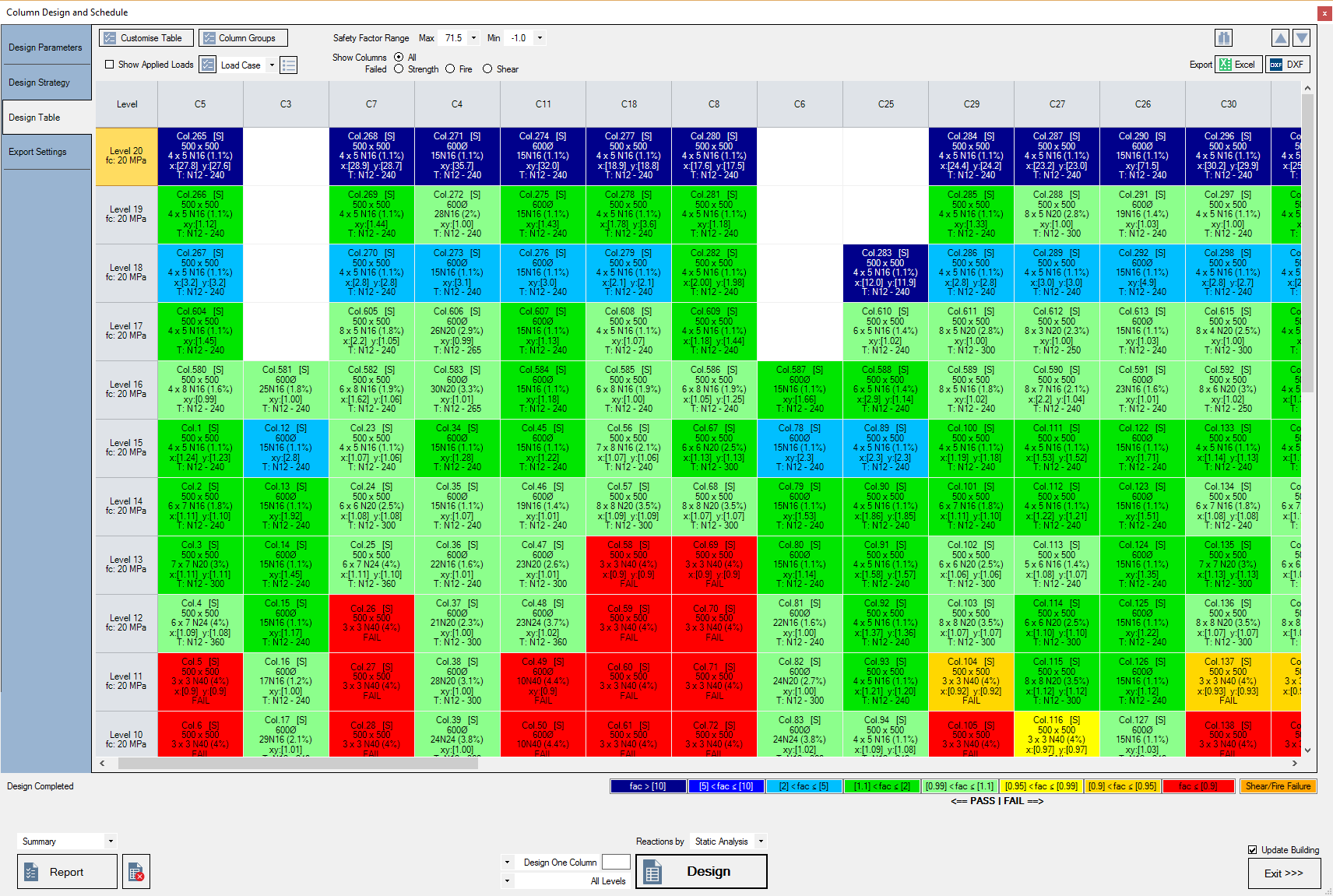Image resolution: width=1333 pixels, height=896 pixels.
Task: Click the Column Groups button
Action: pos(243,37)
